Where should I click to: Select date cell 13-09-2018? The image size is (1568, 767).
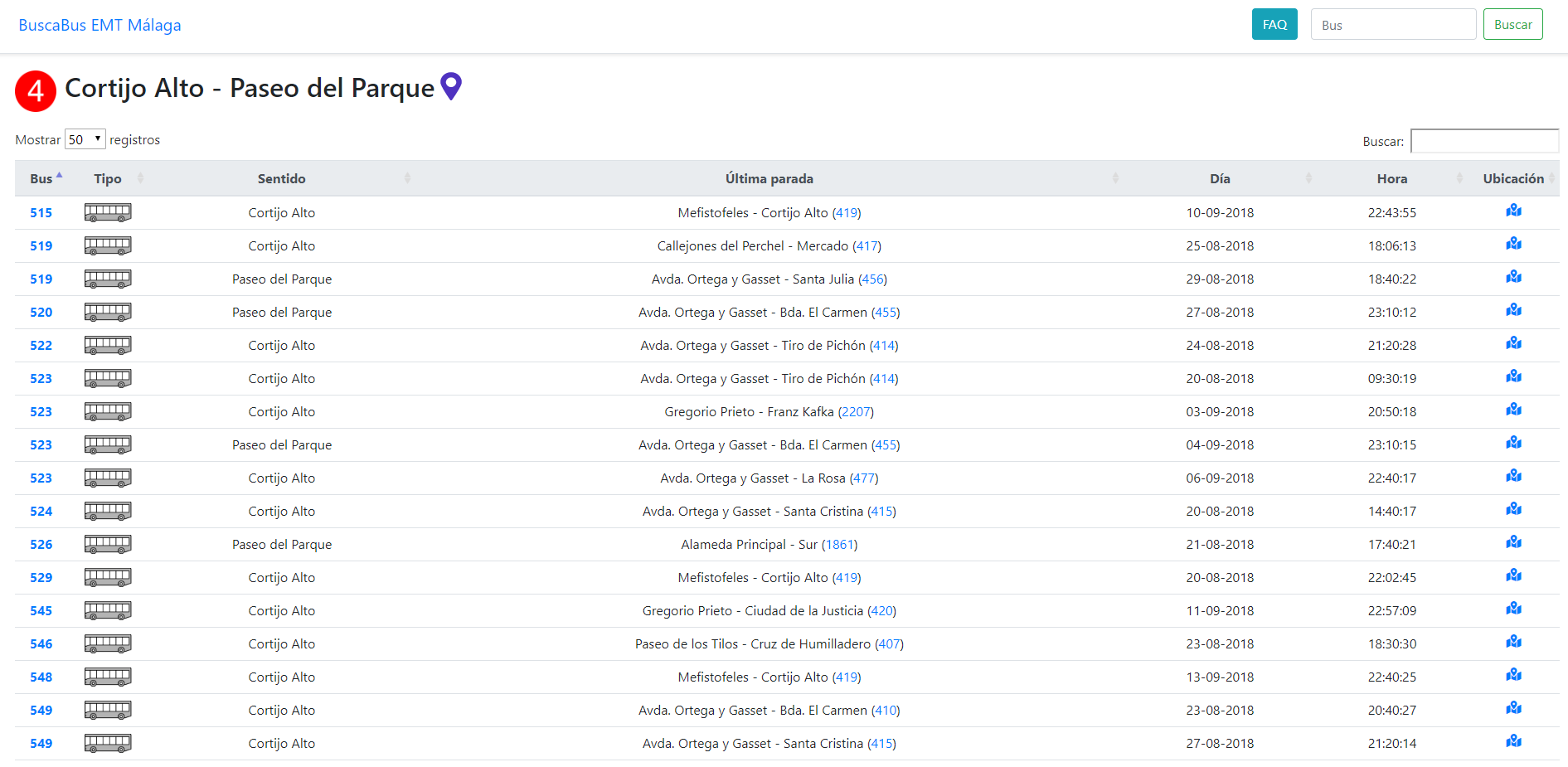pos(1220,677)
